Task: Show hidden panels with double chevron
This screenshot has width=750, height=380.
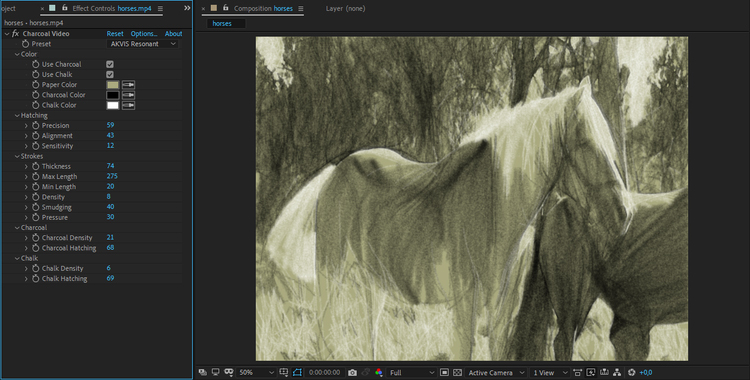Action: (187, 8)
